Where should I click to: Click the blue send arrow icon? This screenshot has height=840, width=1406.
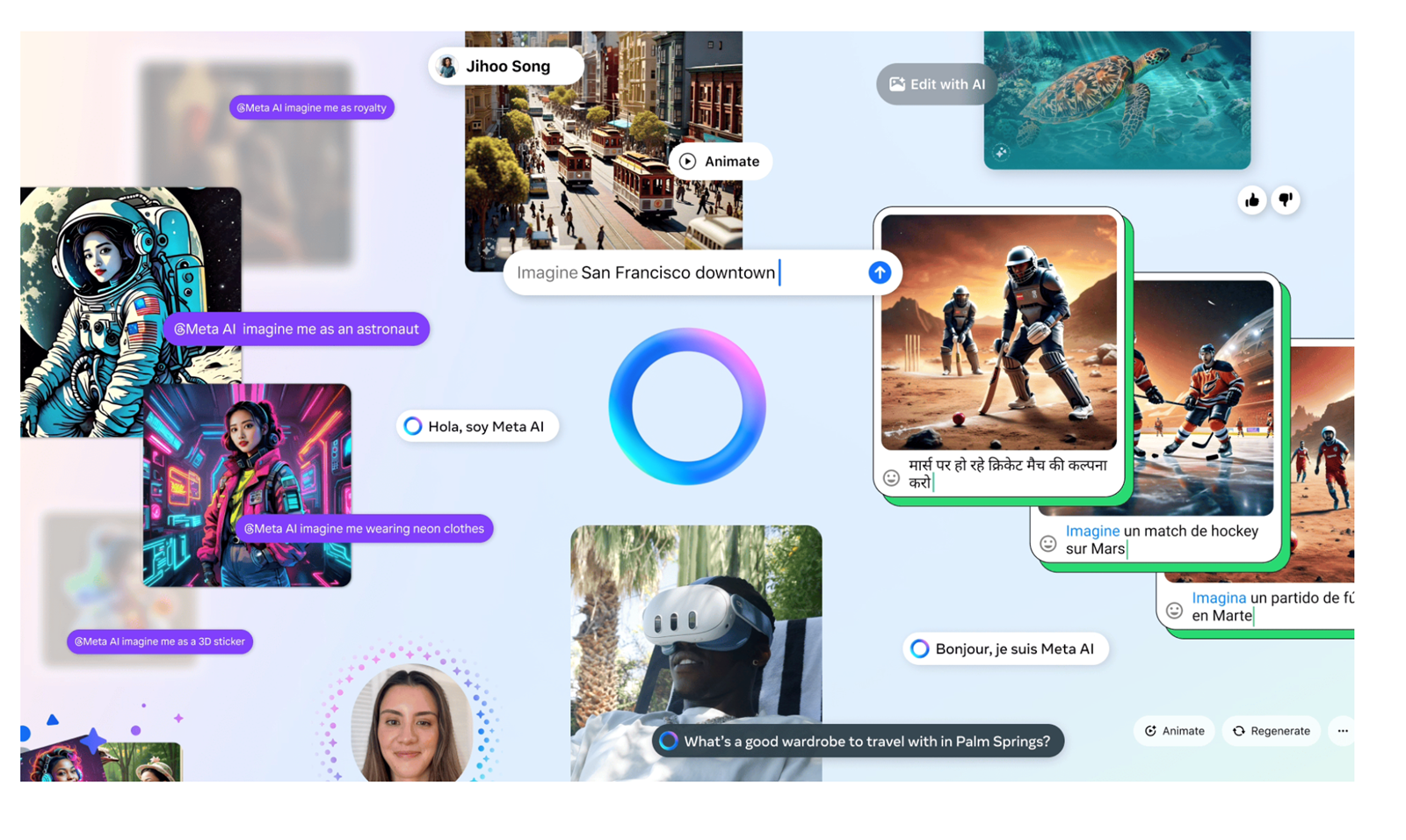coord(880,272)
